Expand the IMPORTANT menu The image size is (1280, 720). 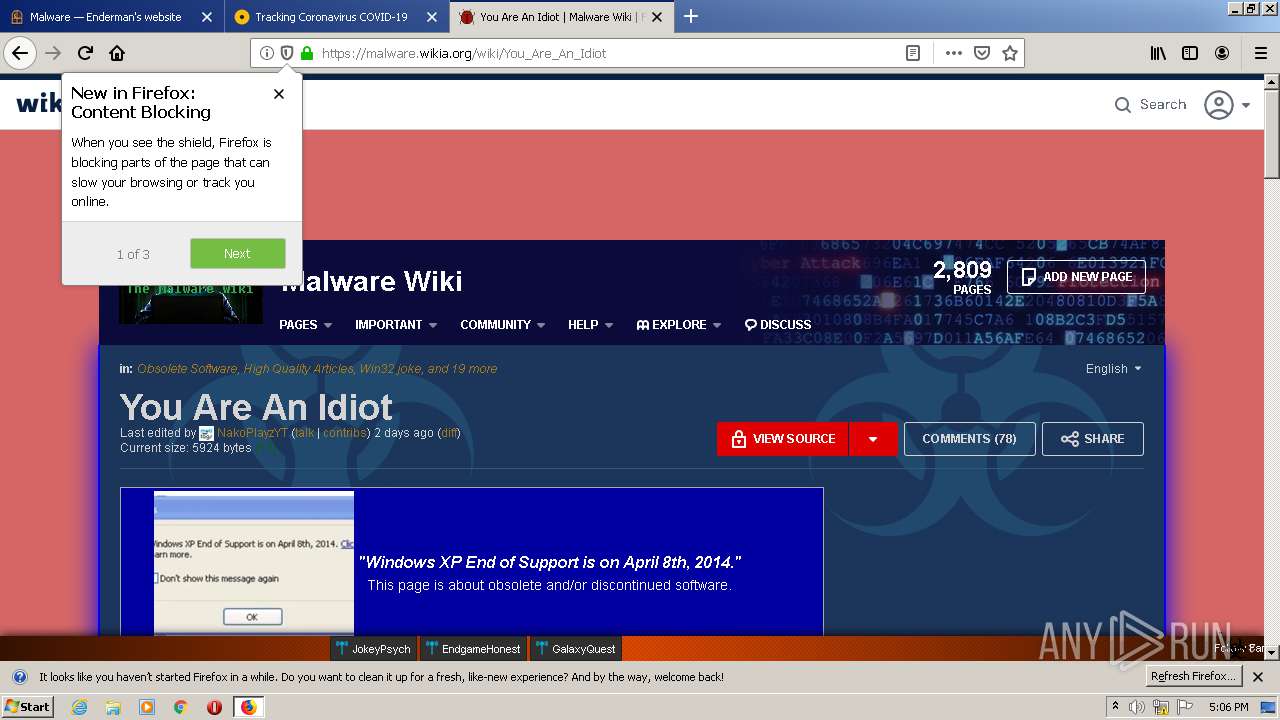coord(396,325)
